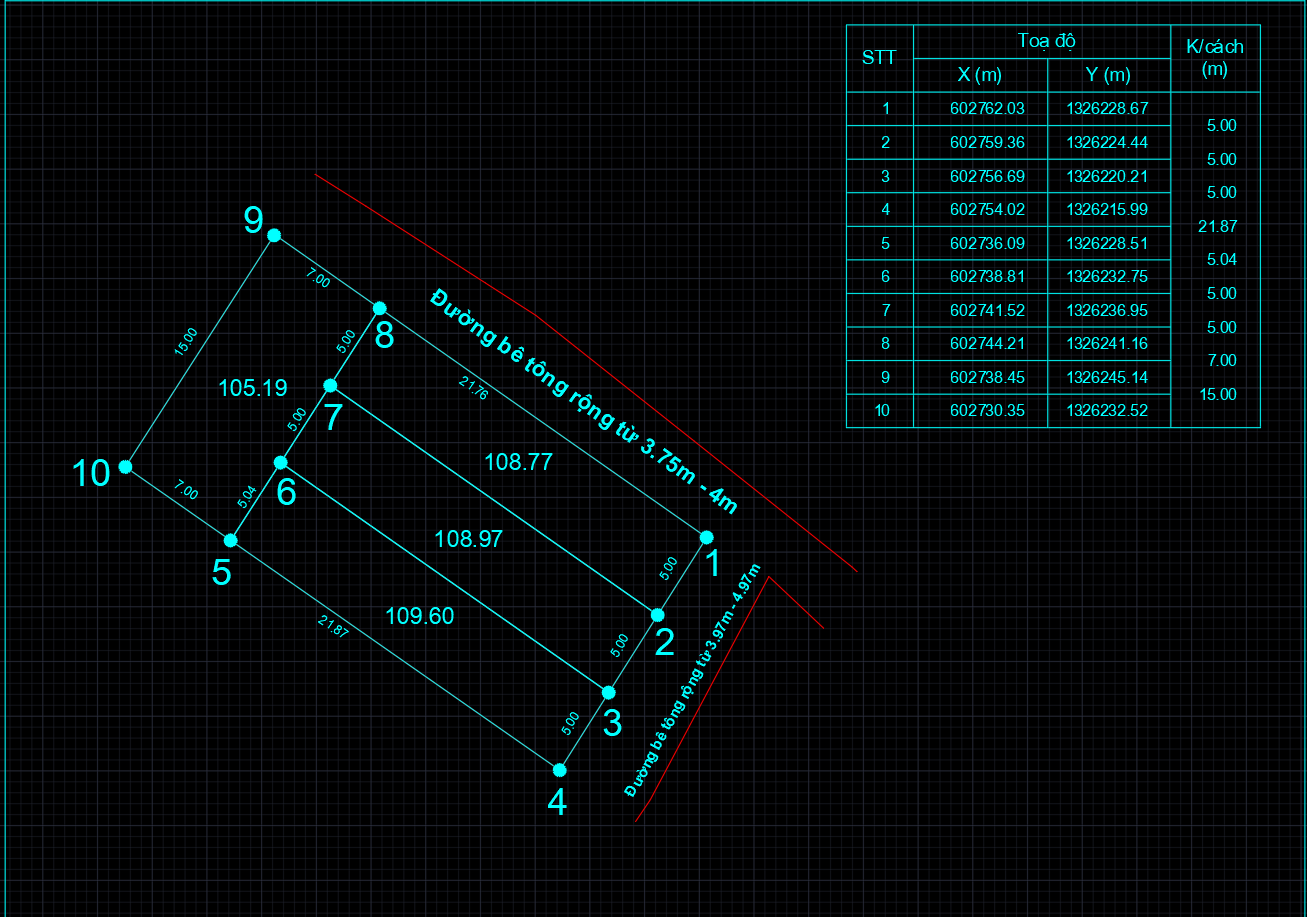The height and width of the screenshot is (917, 1307).
Task: Click the cyan node at point 4
Action: [560, 770]
